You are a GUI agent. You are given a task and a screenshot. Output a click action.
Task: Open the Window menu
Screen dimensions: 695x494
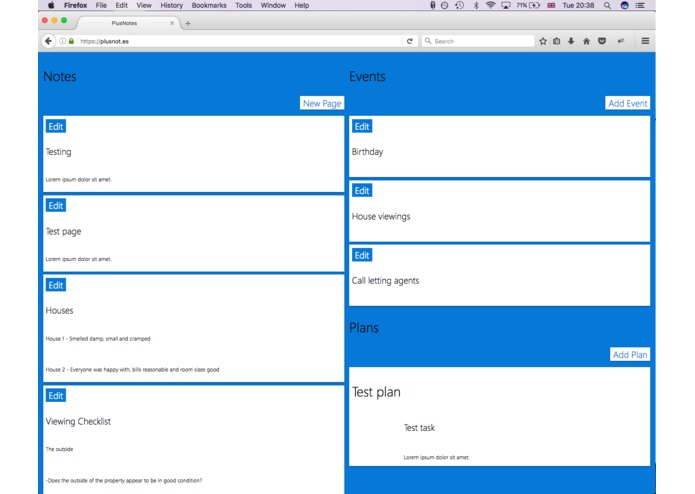click(x=273, y=5)
